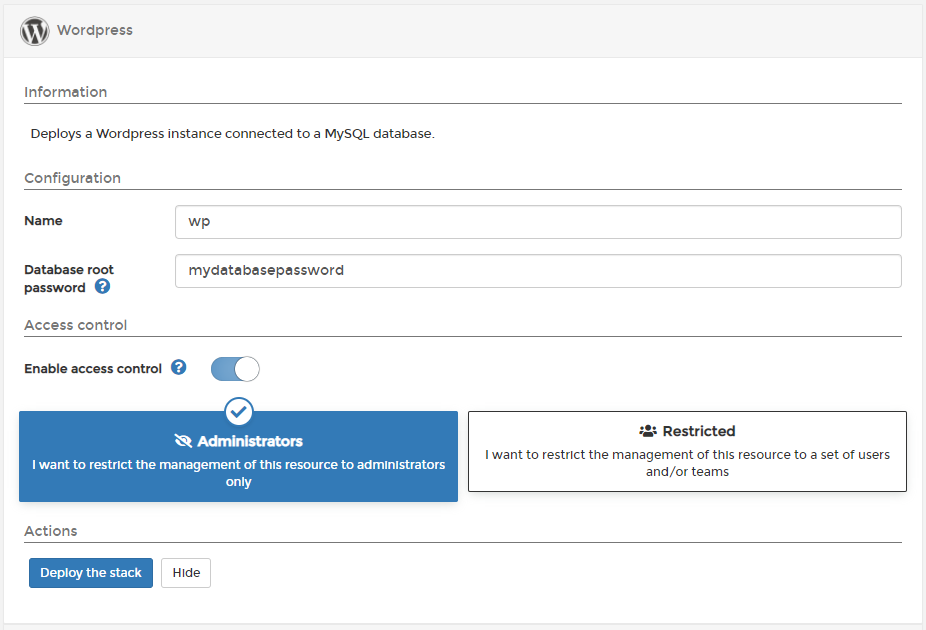This screenshot has height=630, width=926.
Task: Click the Configuration section heading
Action: [73, 178]
